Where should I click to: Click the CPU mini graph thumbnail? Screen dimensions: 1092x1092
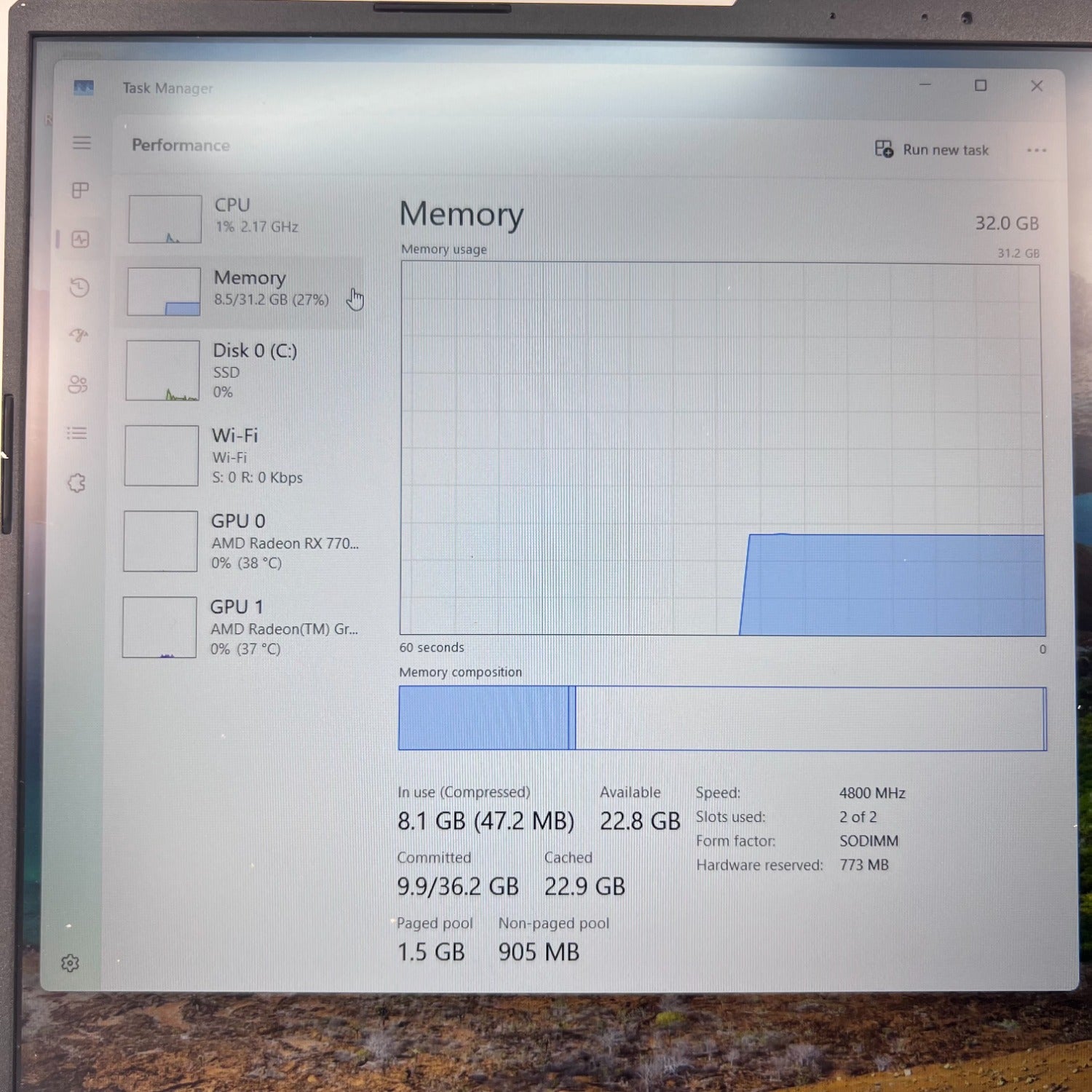point(165,219)
